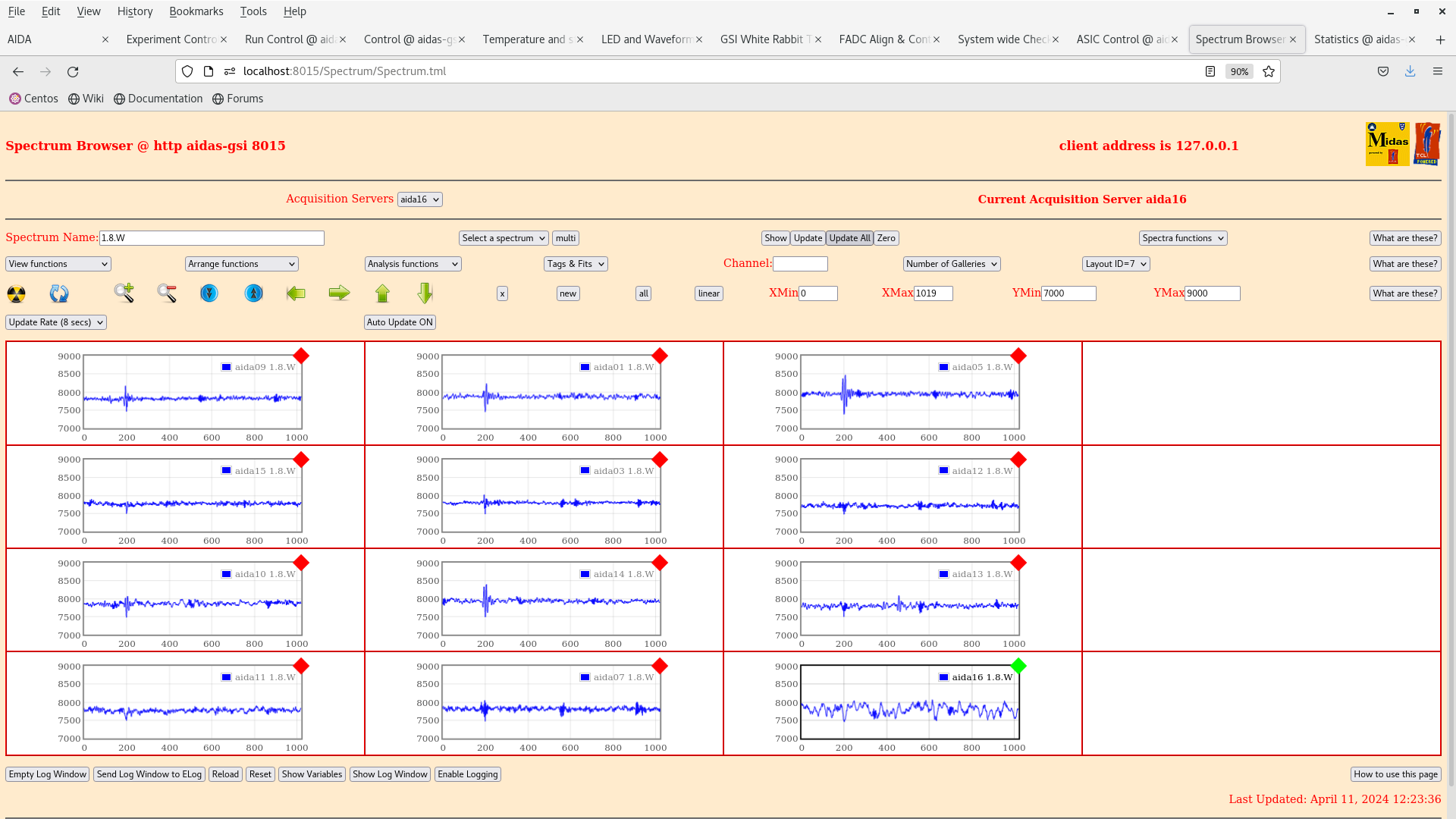Toggle the linear scale button
The width and height of the screenshot is (1456, 819).
(x=708, y=293)
